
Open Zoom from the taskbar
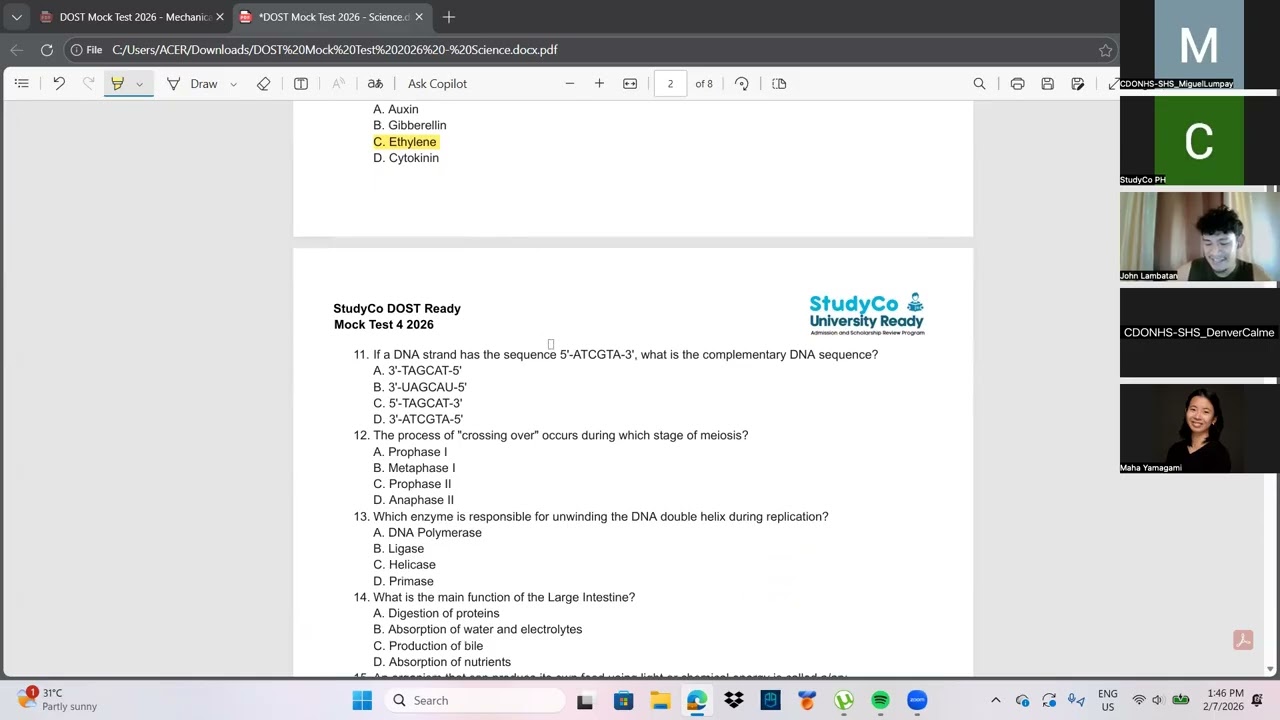917,701
